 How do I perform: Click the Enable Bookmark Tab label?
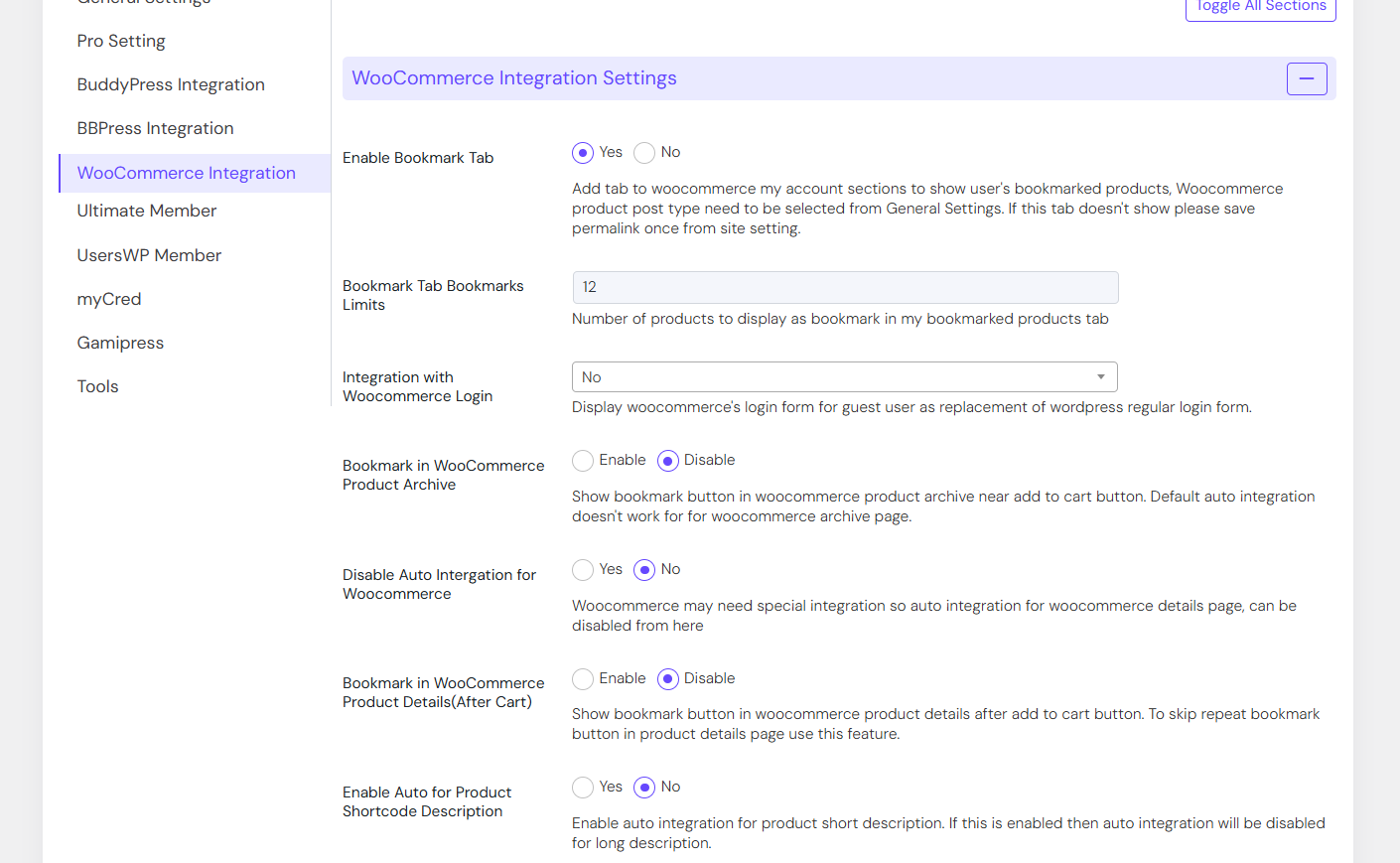click(418, 158)
